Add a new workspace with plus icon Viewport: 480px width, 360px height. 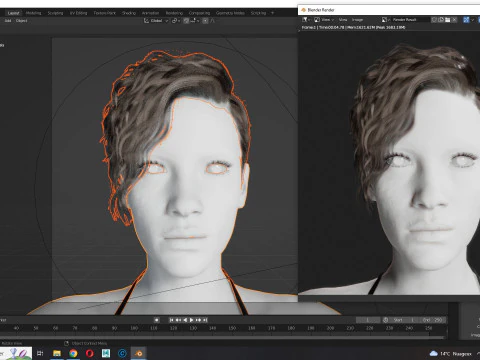pyautogui.click(x=272, y=13)
